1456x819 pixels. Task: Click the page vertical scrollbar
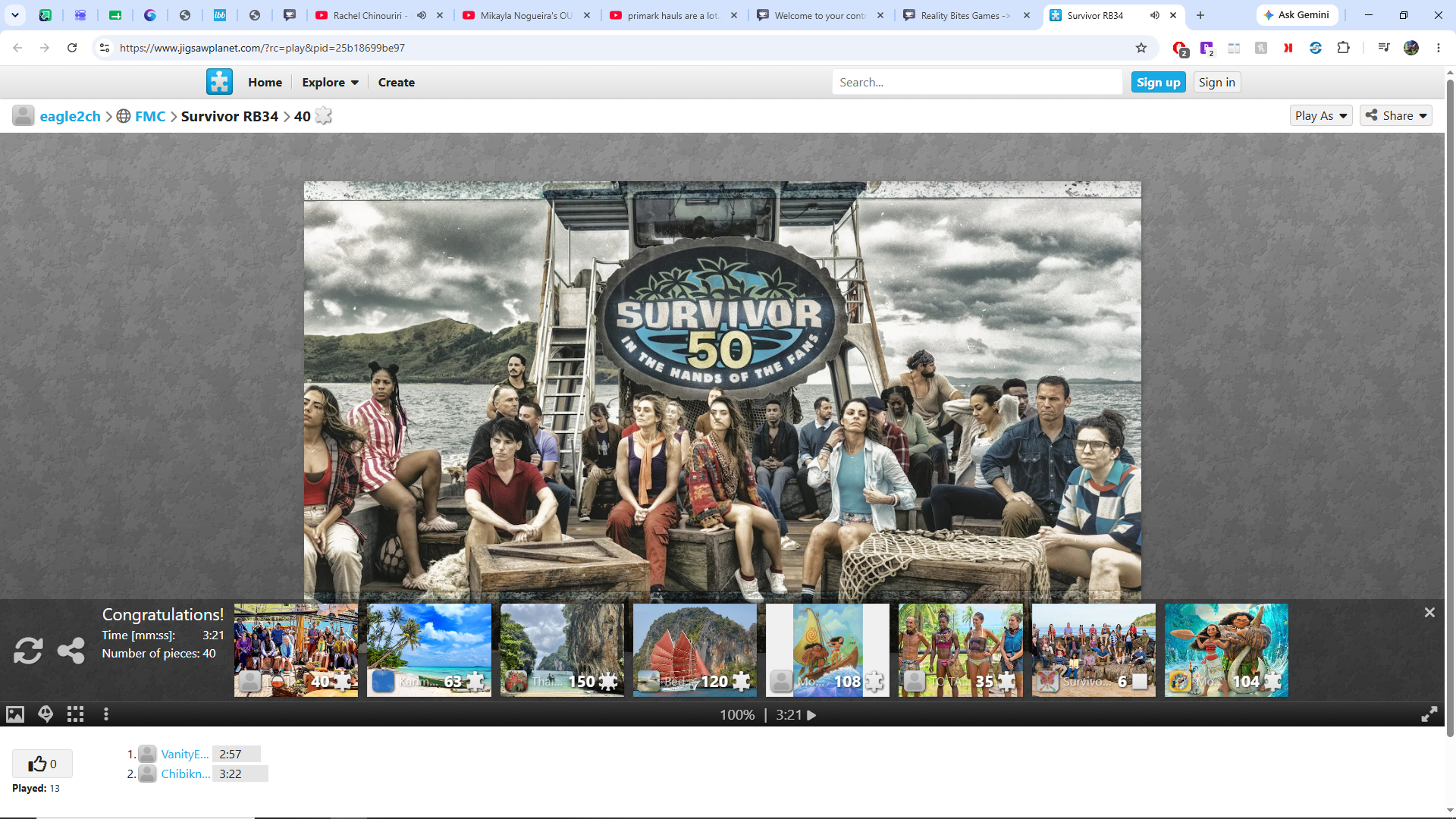tap(1450, 409)
